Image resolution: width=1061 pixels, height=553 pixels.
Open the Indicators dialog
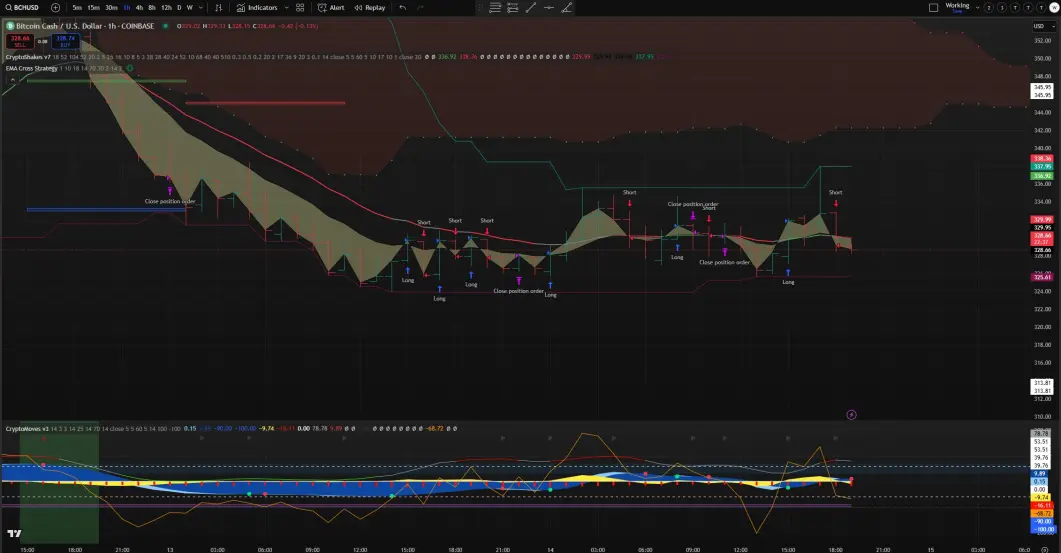pyautogui.click(x=257, y=7)
